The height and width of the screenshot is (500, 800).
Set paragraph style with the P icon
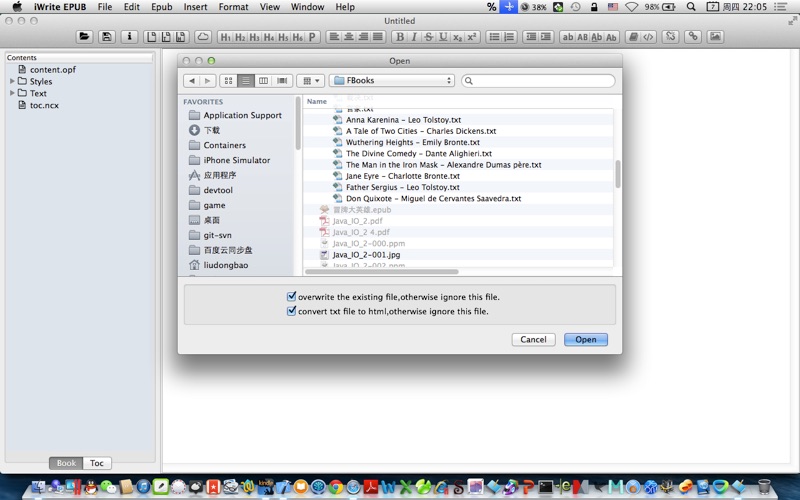[x=312, y=37]
